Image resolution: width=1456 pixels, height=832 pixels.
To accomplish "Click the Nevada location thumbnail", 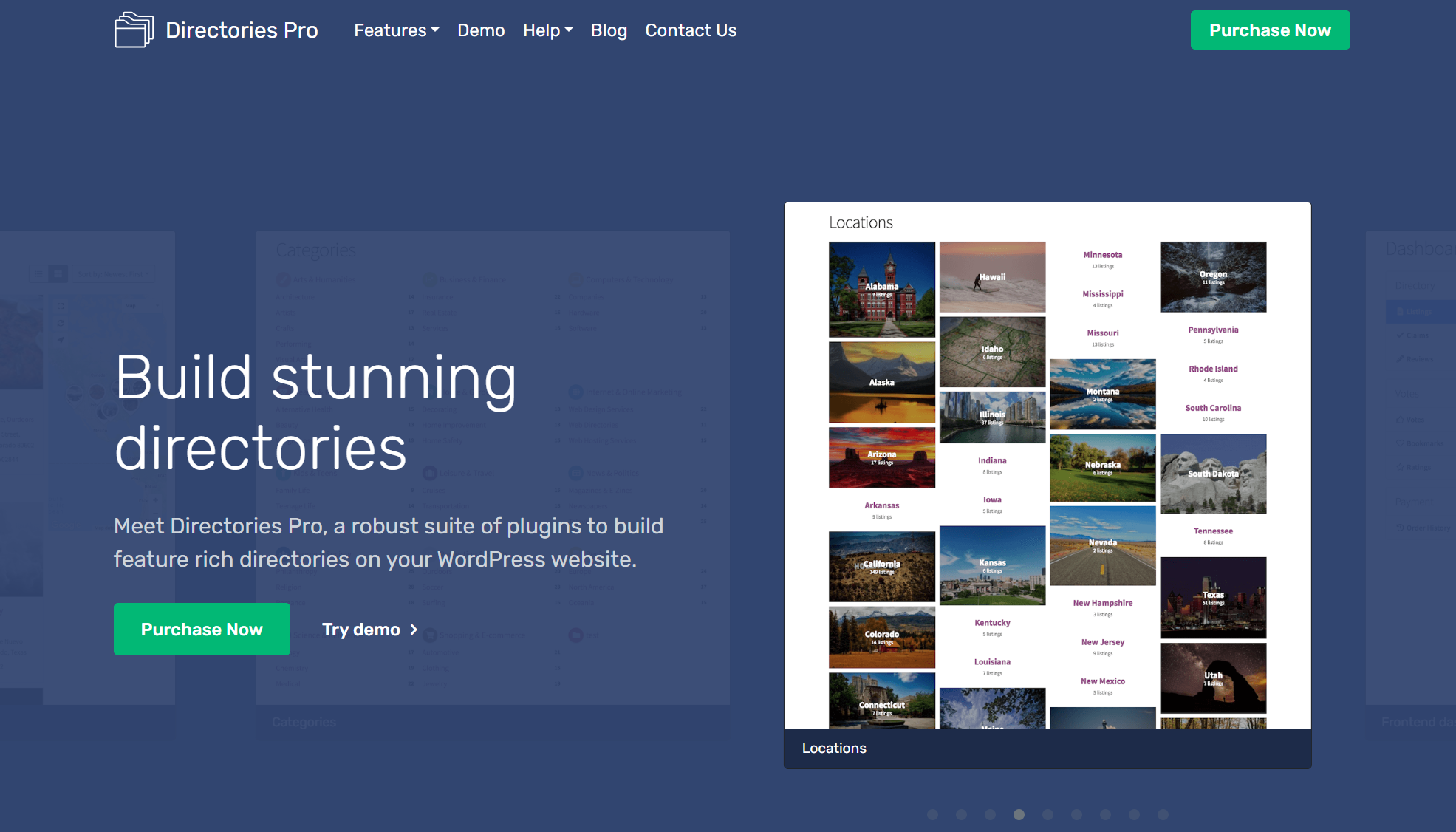I will pyautogui.click(x=1103, y=545).
